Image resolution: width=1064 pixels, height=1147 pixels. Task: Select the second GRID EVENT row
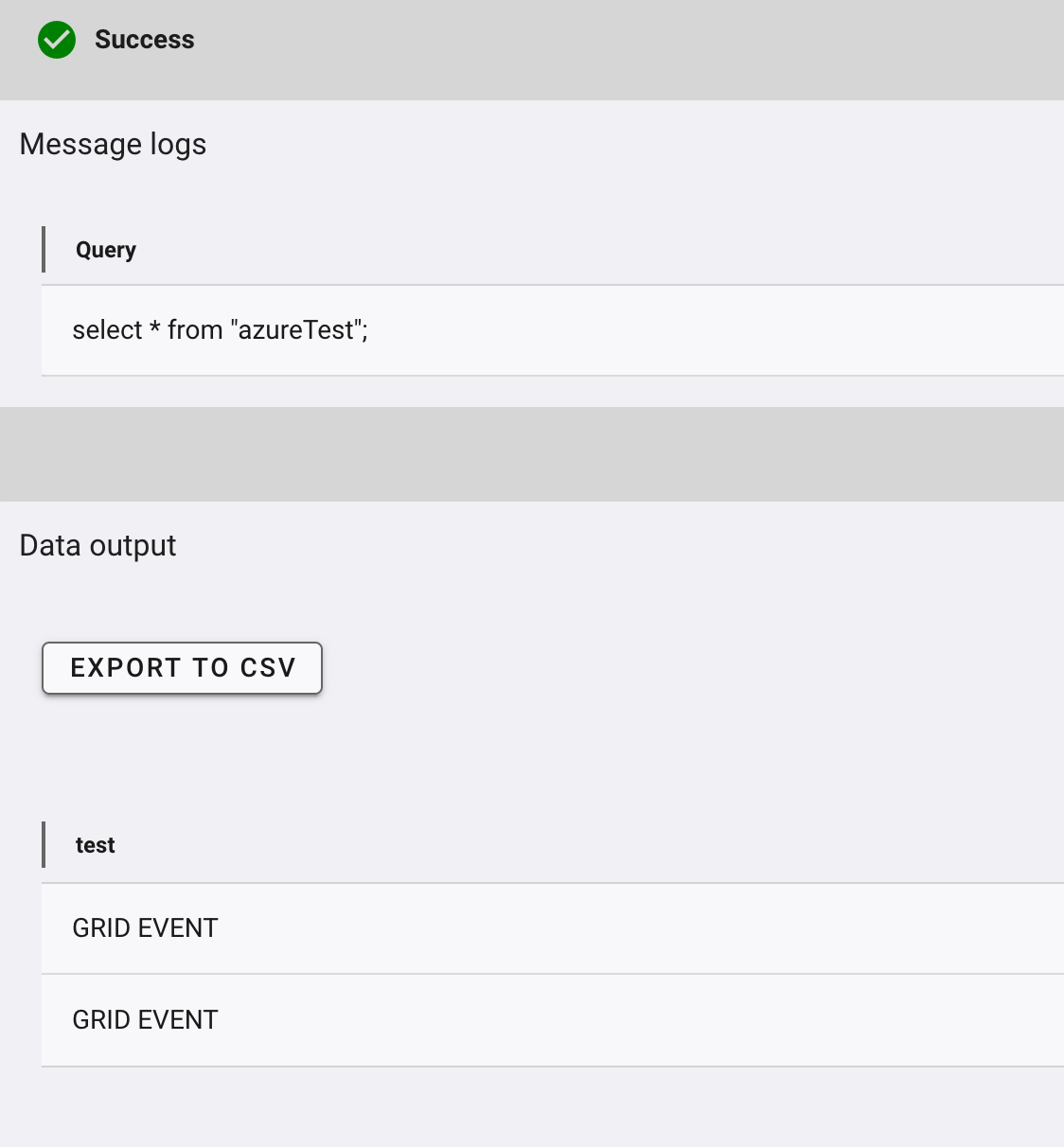coord(549,1020)
